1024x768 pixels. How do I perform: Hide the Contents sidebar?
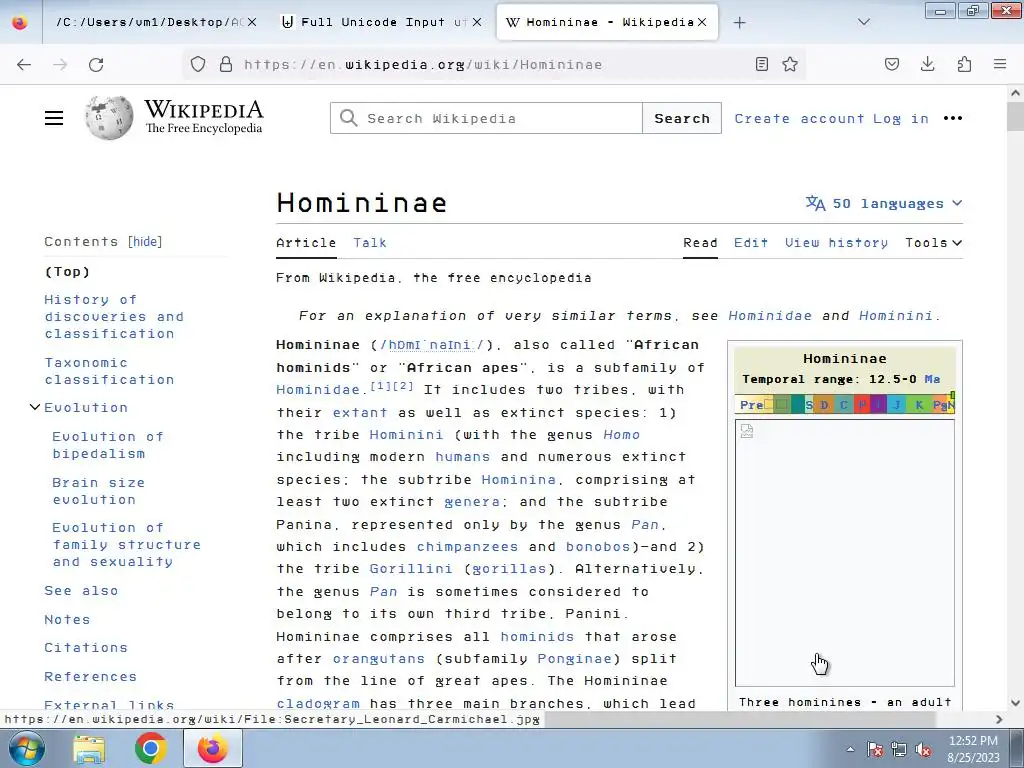(x=145, y=242)
